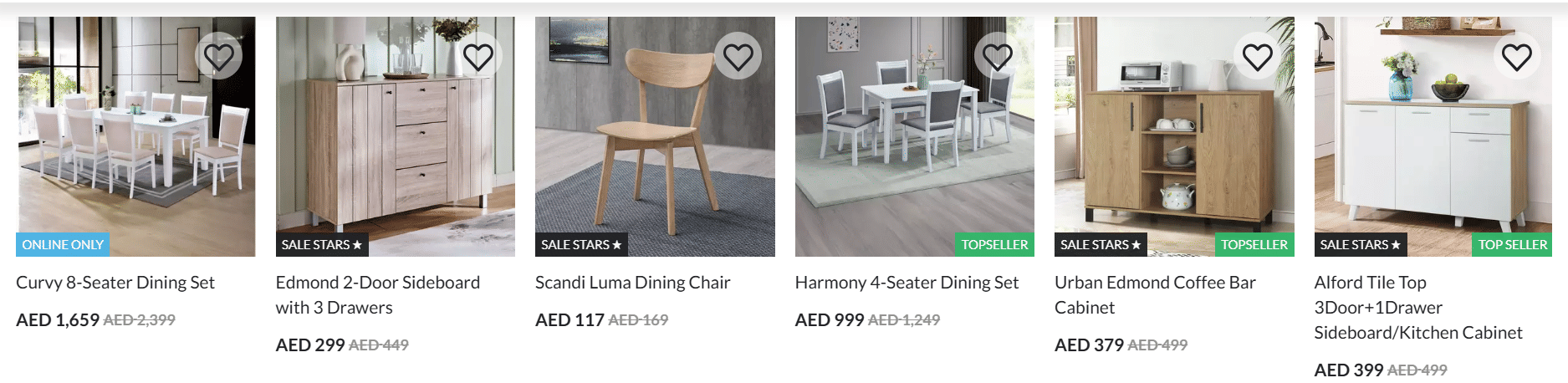This screenshot has height=383, width=1568.
Task: Click TOPSELLER badge on Harmony dining set
Action: (994, 245)
